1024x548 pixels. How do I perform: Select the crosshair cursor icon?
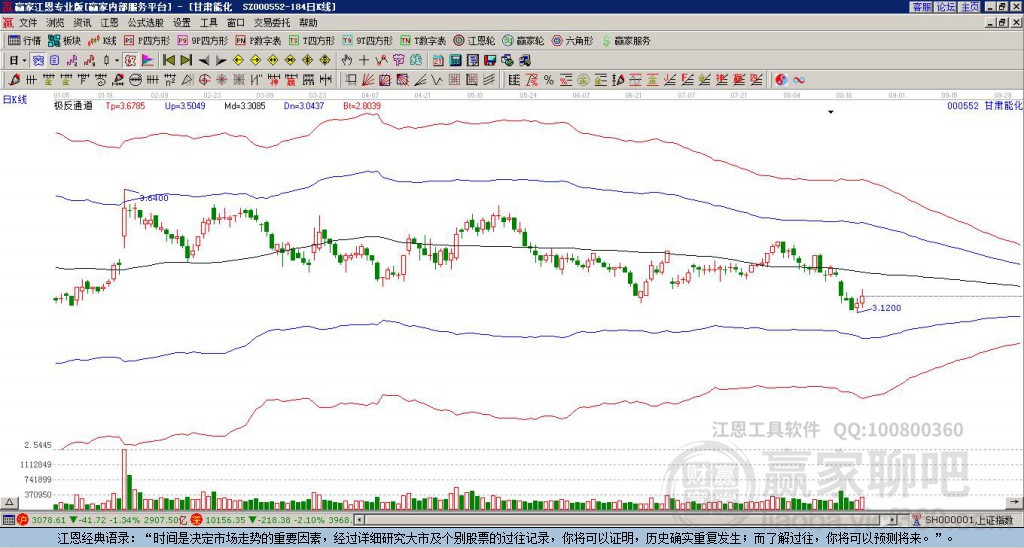coord(364,60)
